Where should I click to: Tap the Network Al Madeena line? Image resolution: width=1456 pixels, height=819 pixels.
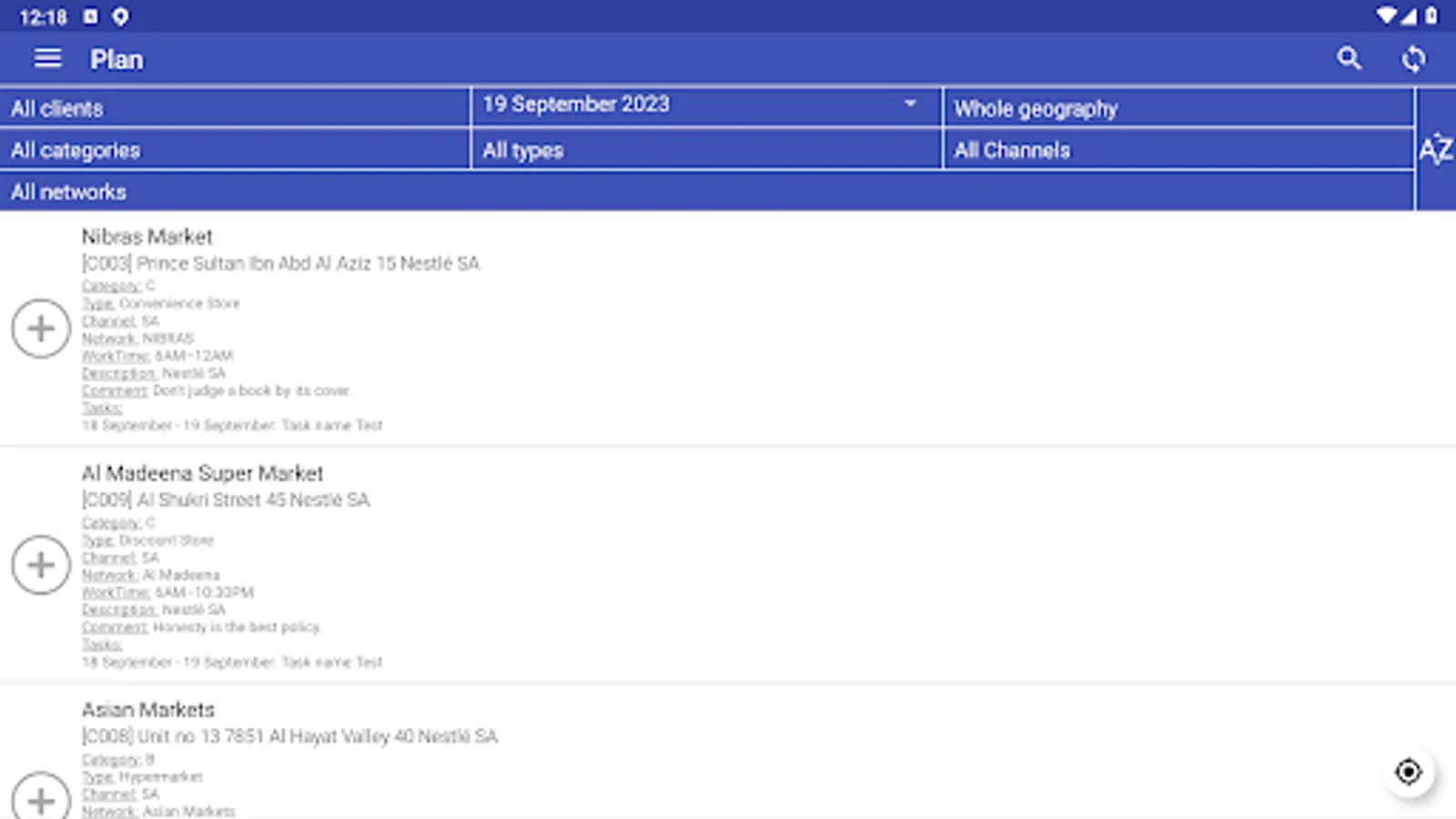click(151, 575)
